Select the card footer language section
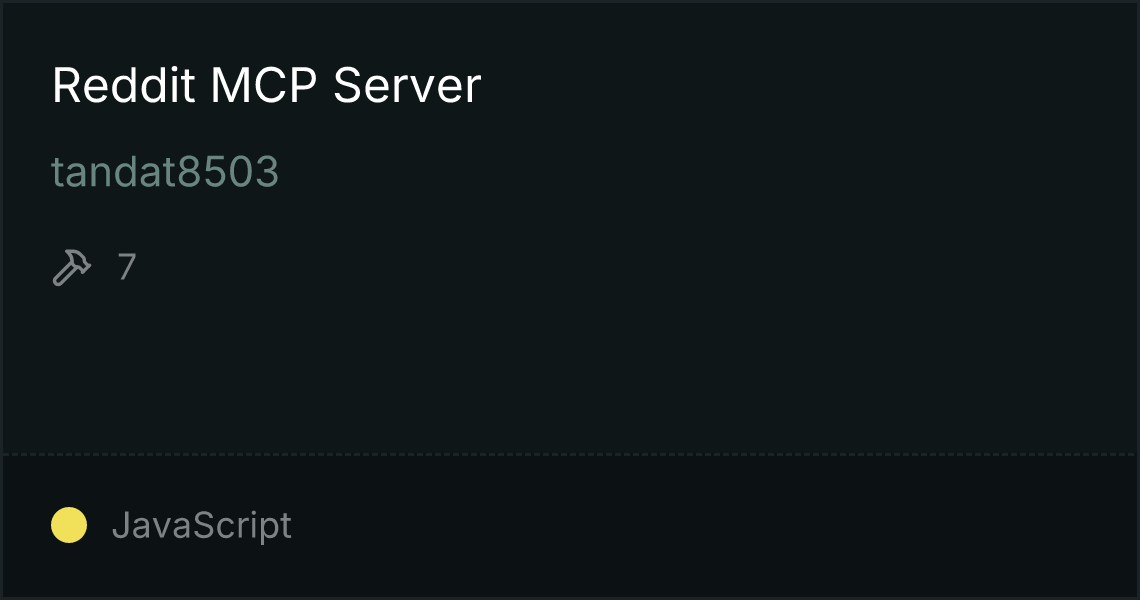Image resolution: width=1140 pixels, height=600 pixels. click(x=570, y=526)
